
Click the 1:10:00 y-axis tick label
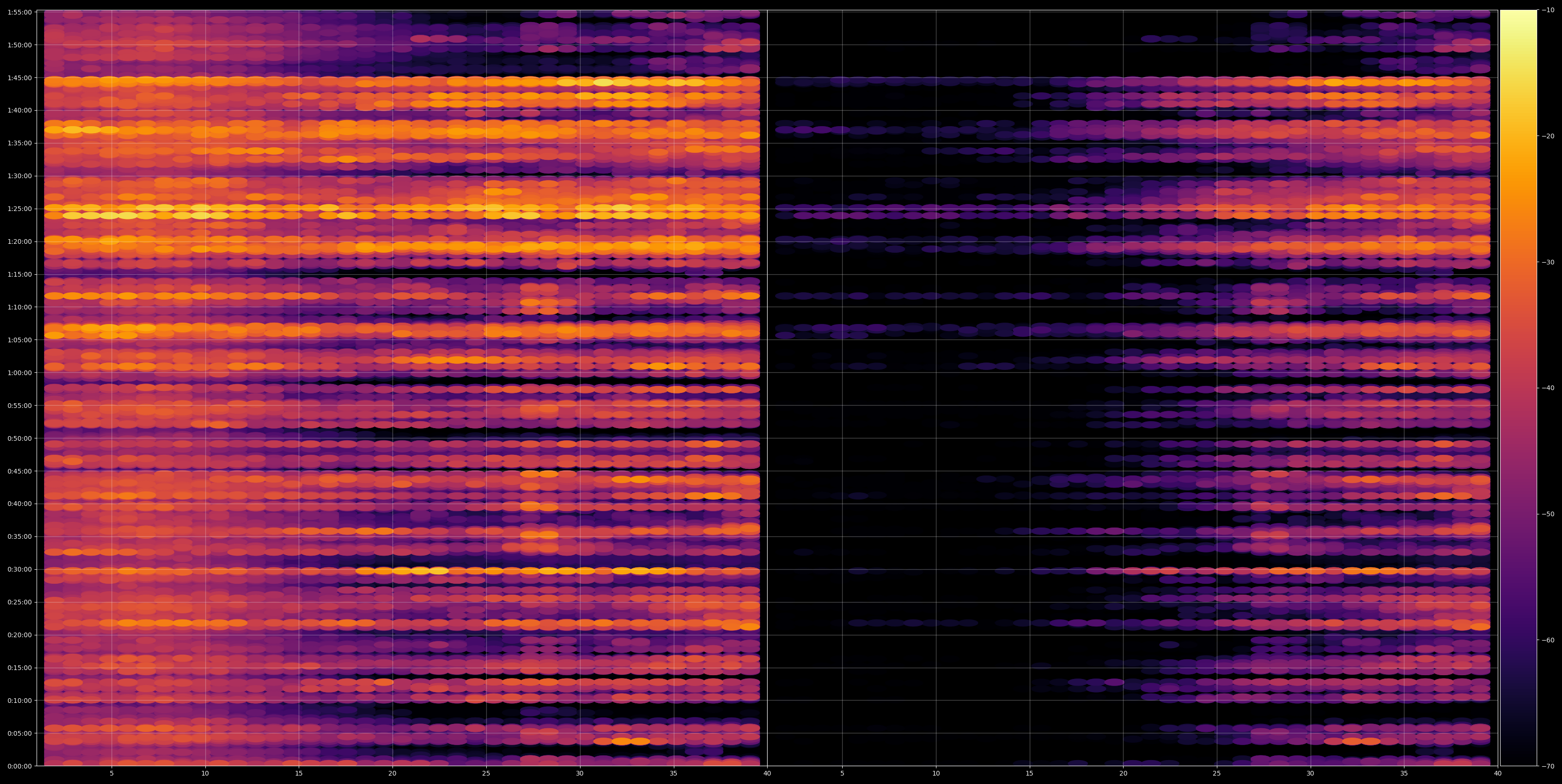click(x=19, y=307)
